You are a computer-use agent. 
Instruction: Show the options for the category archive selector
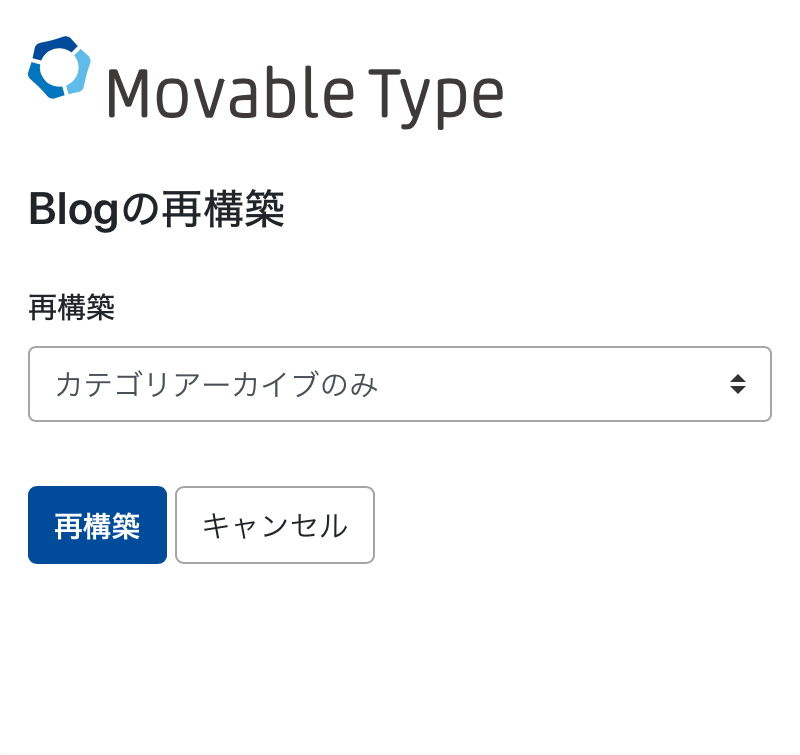point(399,384)
